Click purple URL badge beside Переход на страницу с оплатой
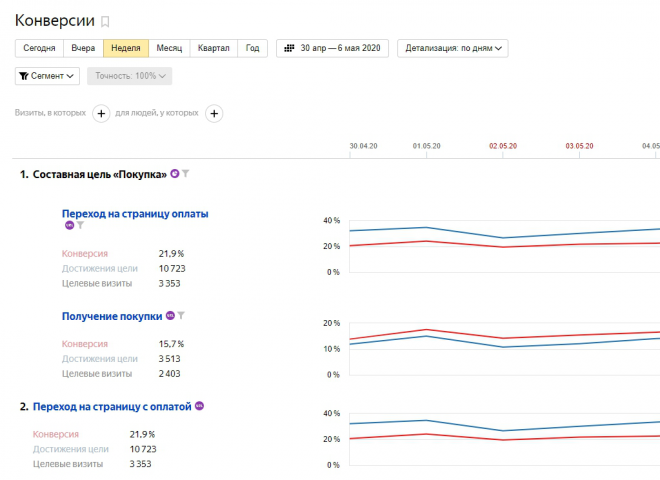The height and width of the screenshot is (480, 660). 199,406
